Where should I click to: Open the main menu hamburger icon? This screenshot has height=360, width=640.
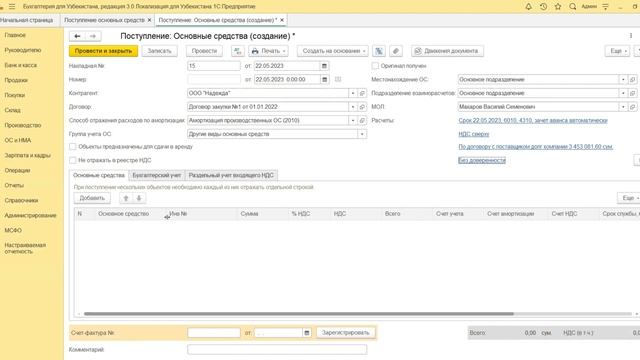12,7
